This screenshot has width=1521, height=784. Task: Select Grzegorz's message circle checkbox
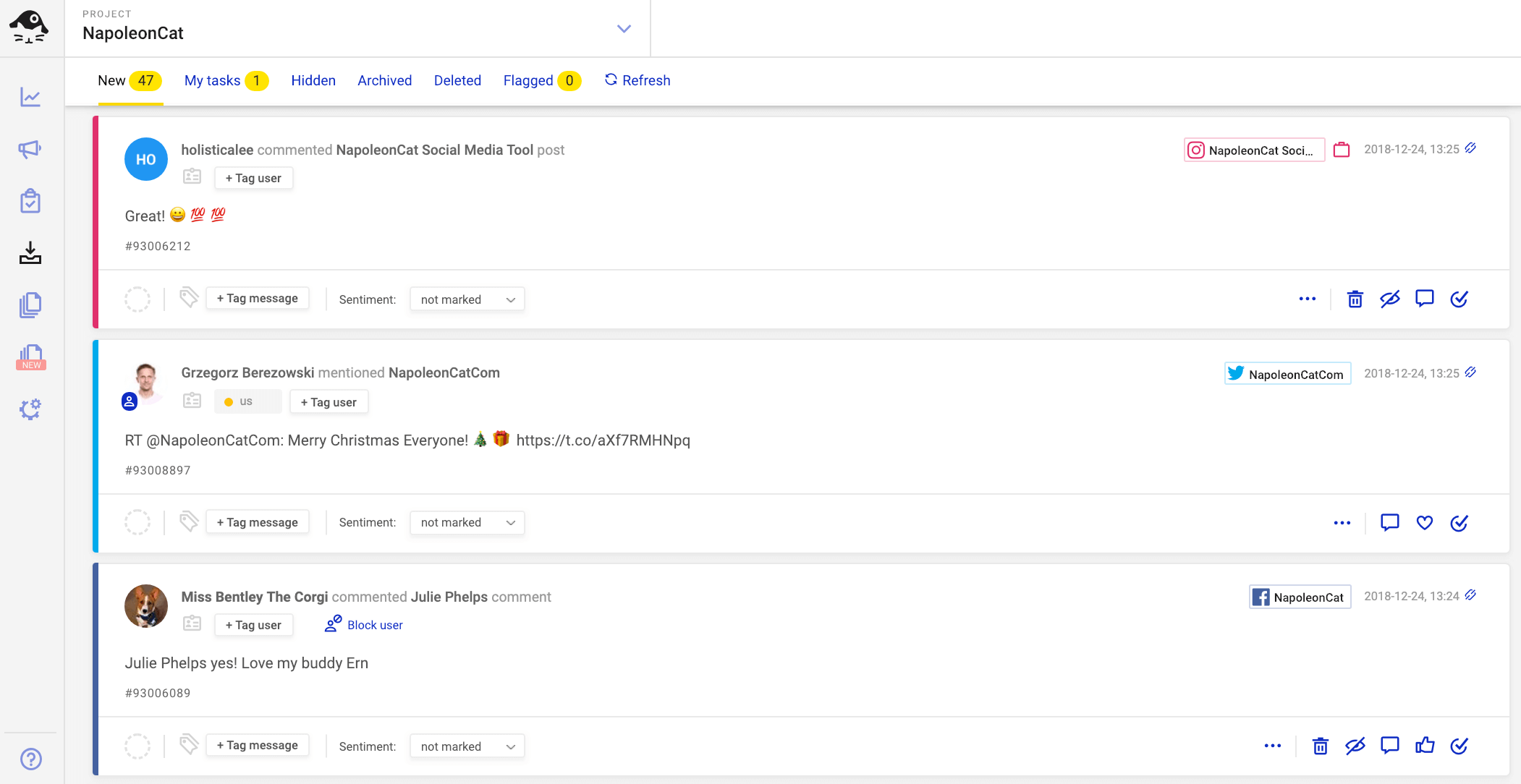pyautogui.click(x=137, y=522)
